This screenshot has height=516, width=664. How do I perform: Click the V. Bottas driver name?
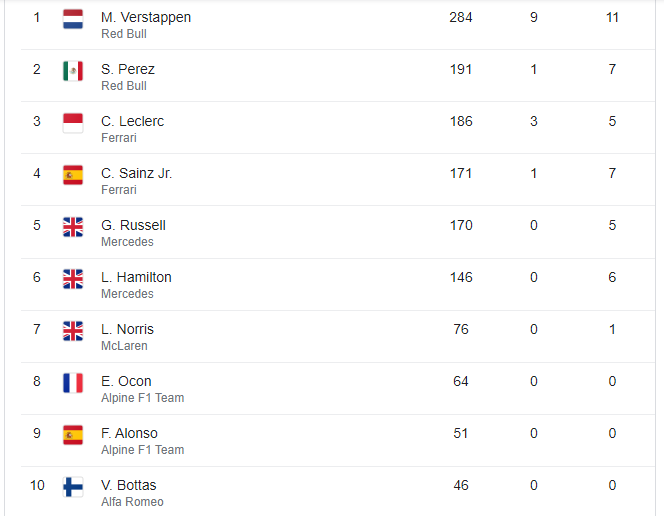pos(129,486)
